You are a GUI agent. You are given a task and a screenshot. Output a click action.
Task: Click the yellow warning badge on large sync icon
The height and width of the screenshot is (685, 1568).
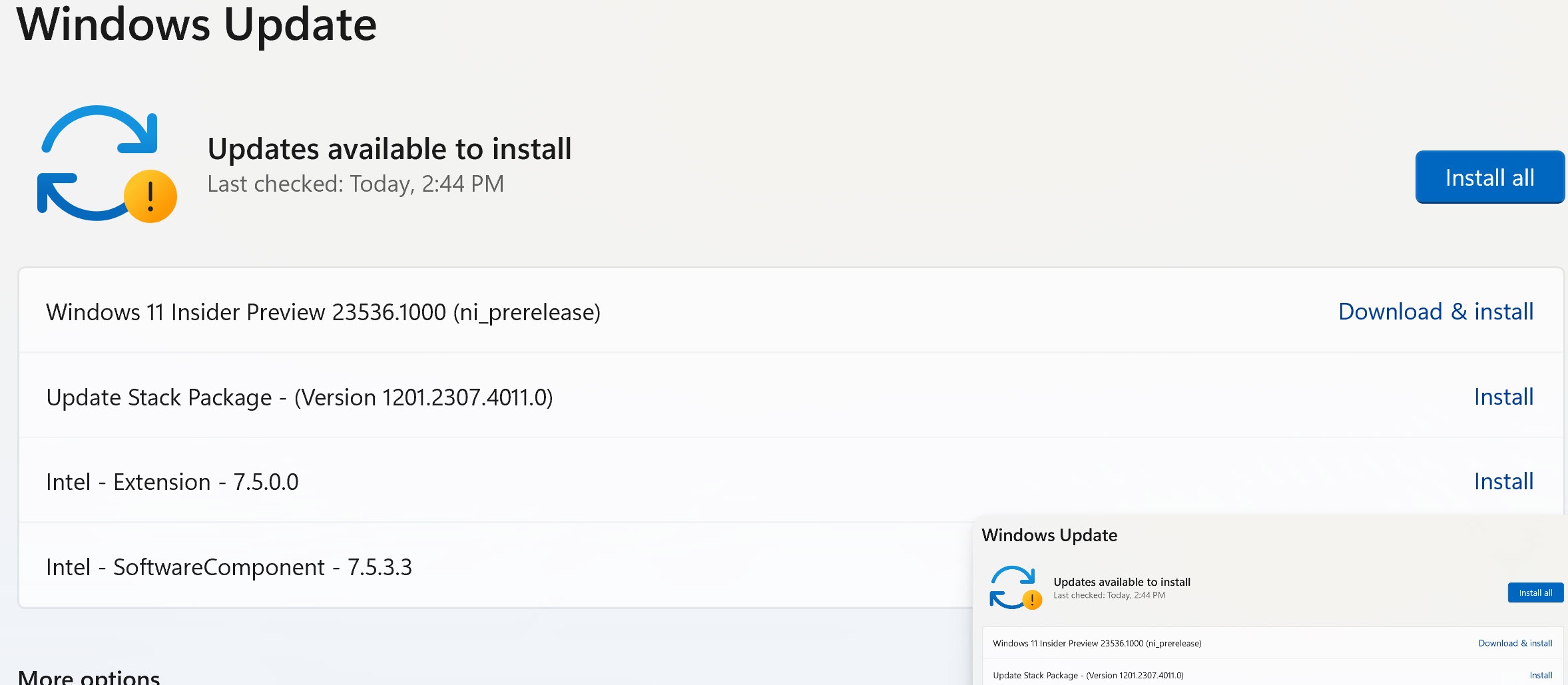pos(150,196)
